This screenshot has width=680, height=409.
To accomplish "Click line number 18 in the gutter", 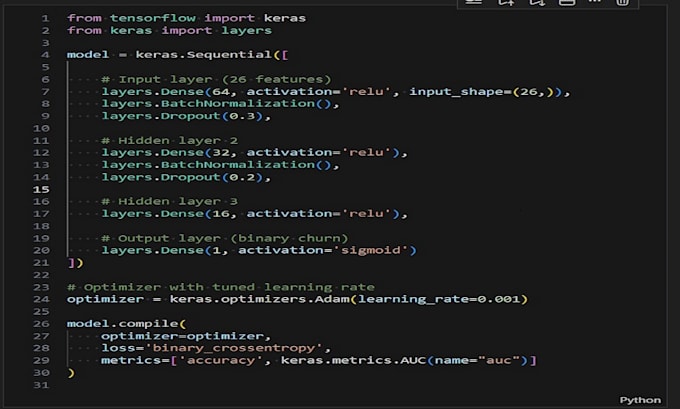I will 41,226.
